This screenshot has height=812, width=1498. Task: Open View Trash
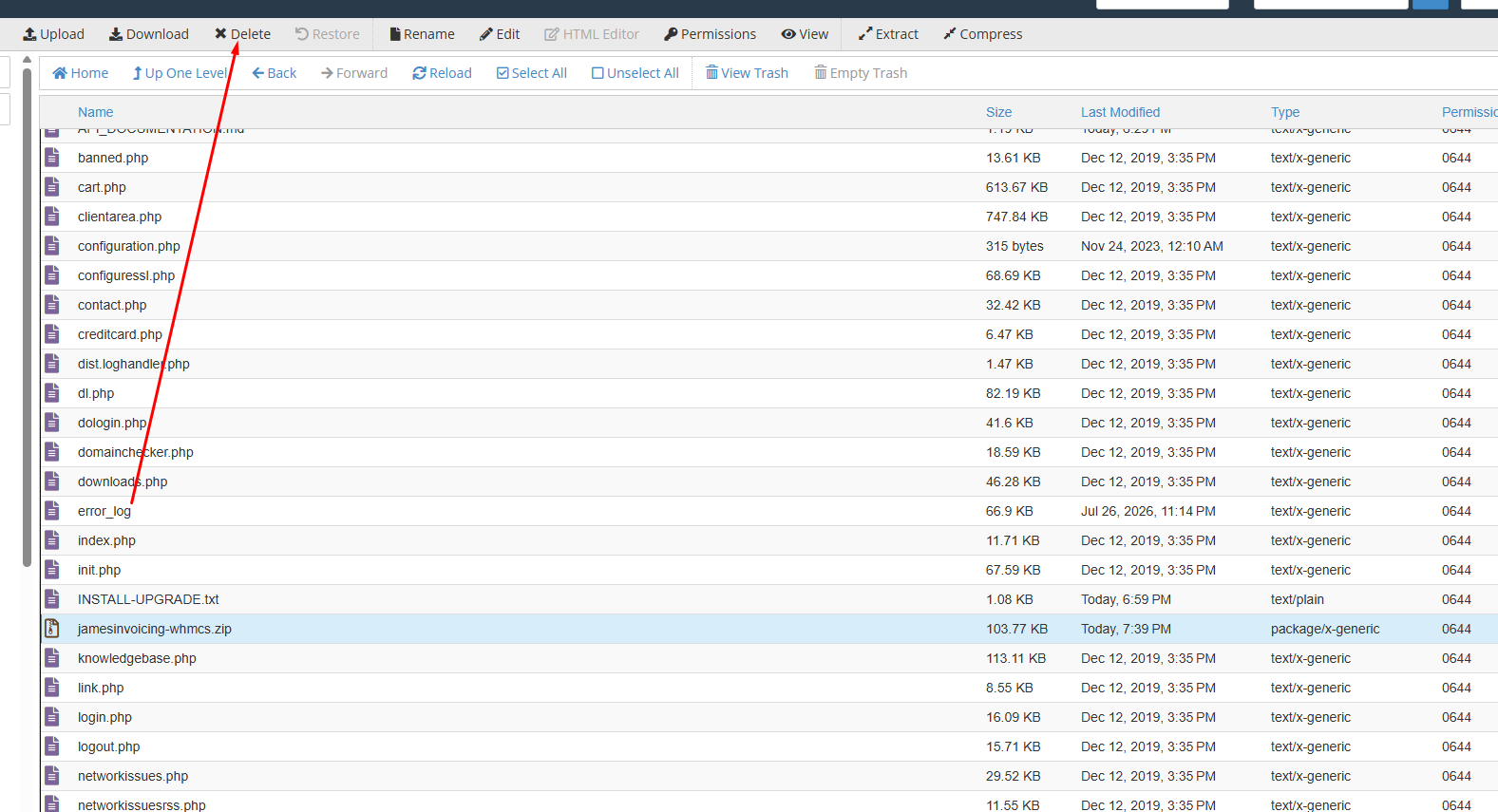click(x=747, y=73)
